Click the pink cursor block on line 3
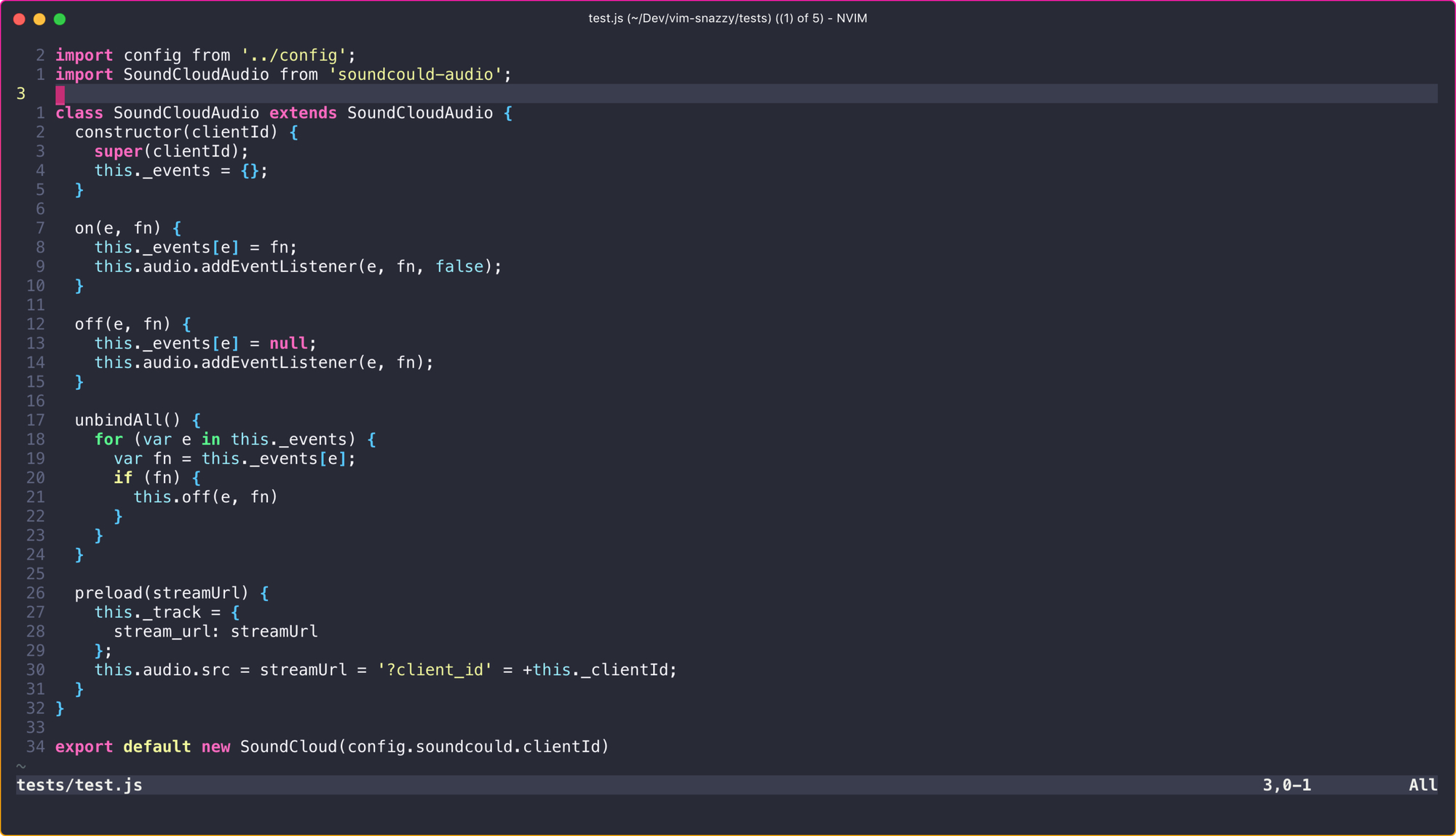Screen dimensions: 1456x836 tap(60, 94)
